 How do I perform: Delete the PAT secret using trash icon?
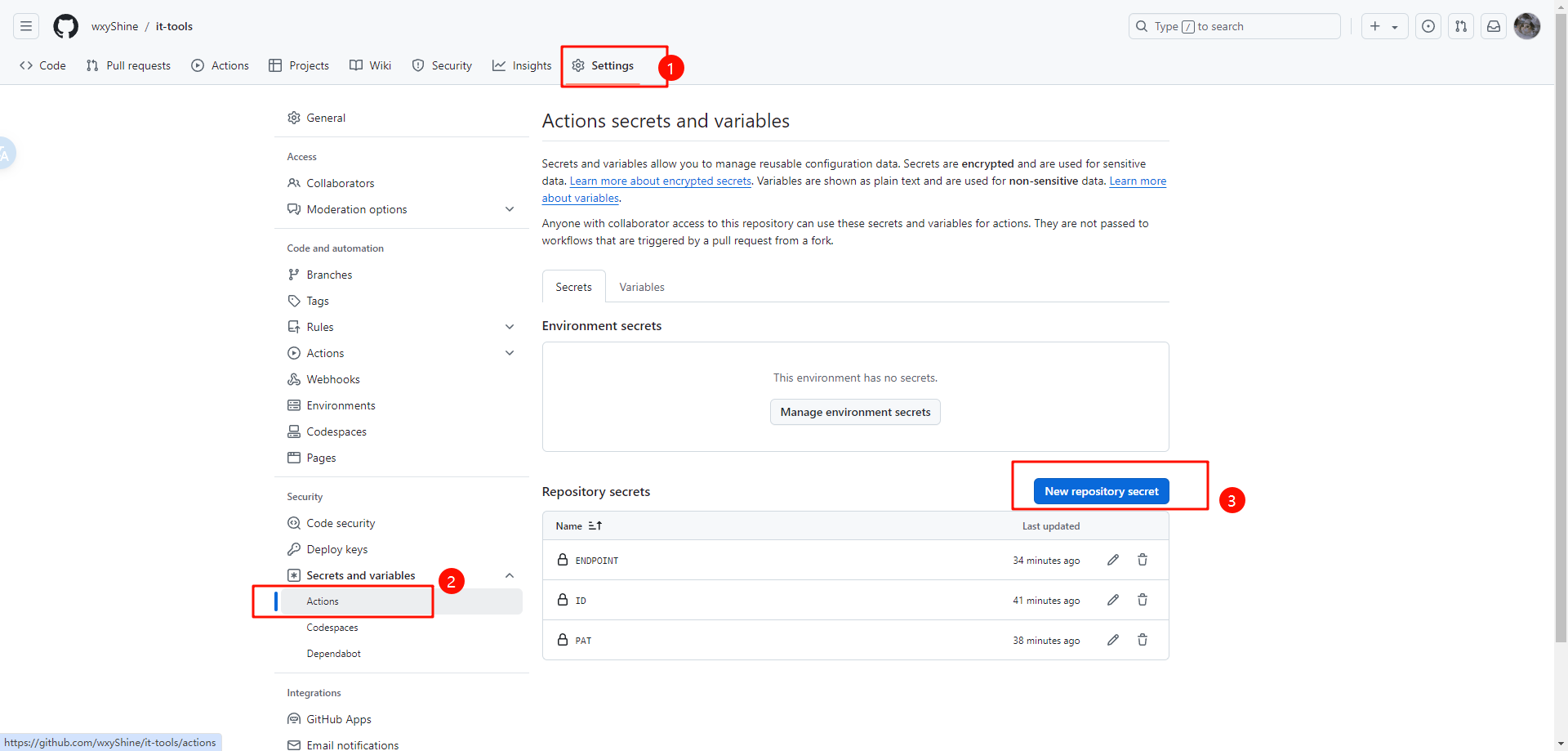[1143, 640]
